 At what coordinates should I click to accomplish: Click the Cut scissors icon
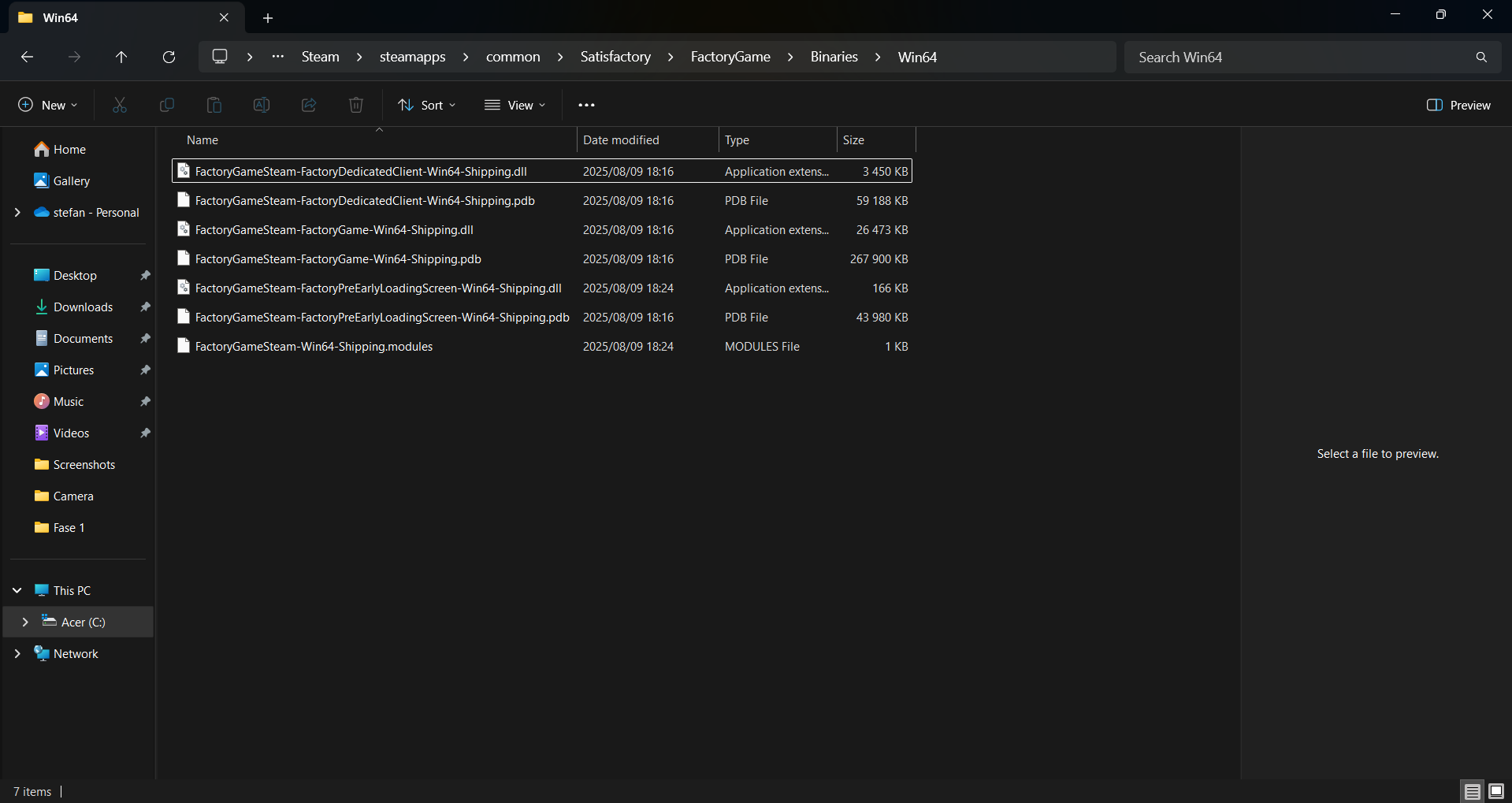point(120,105)
